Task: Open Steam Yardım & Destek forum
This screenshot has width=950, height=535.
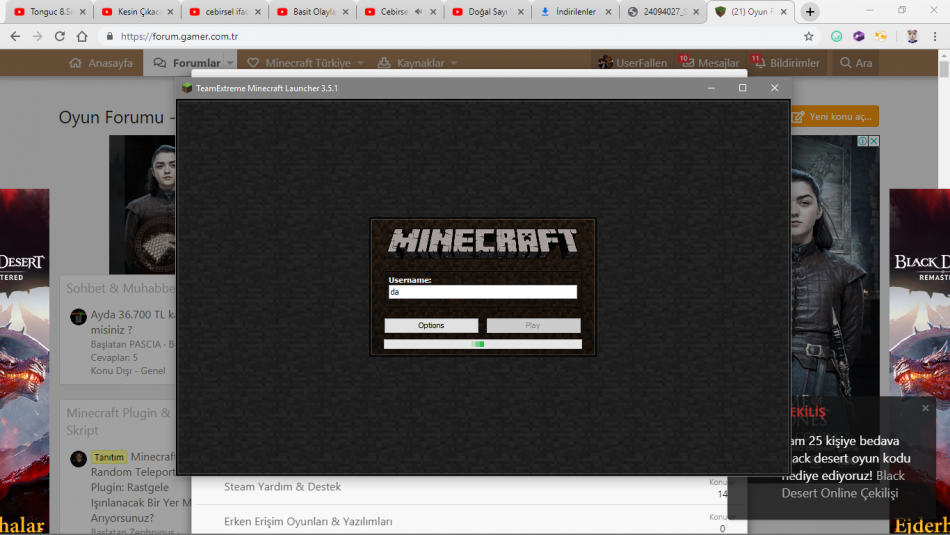Action: [x=282, y=487]
